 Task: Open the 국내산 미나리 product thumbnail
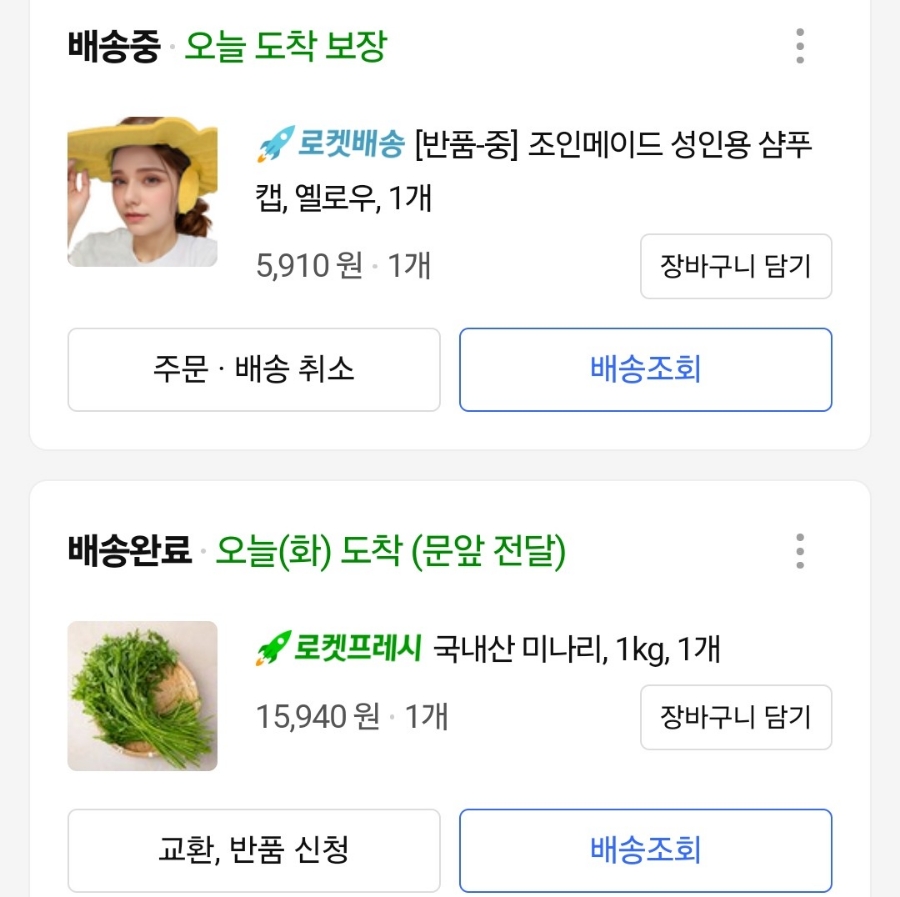click(142, 696)
